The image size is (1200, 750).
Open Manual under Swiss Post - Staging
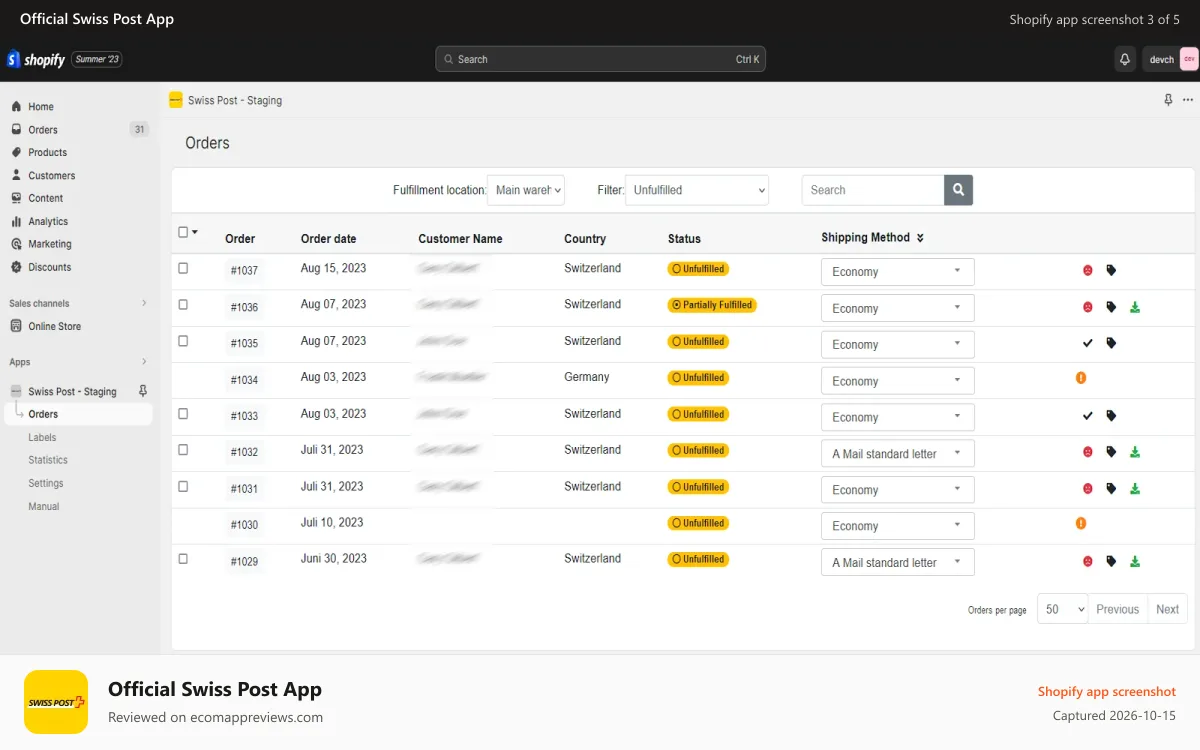(44, 507)
